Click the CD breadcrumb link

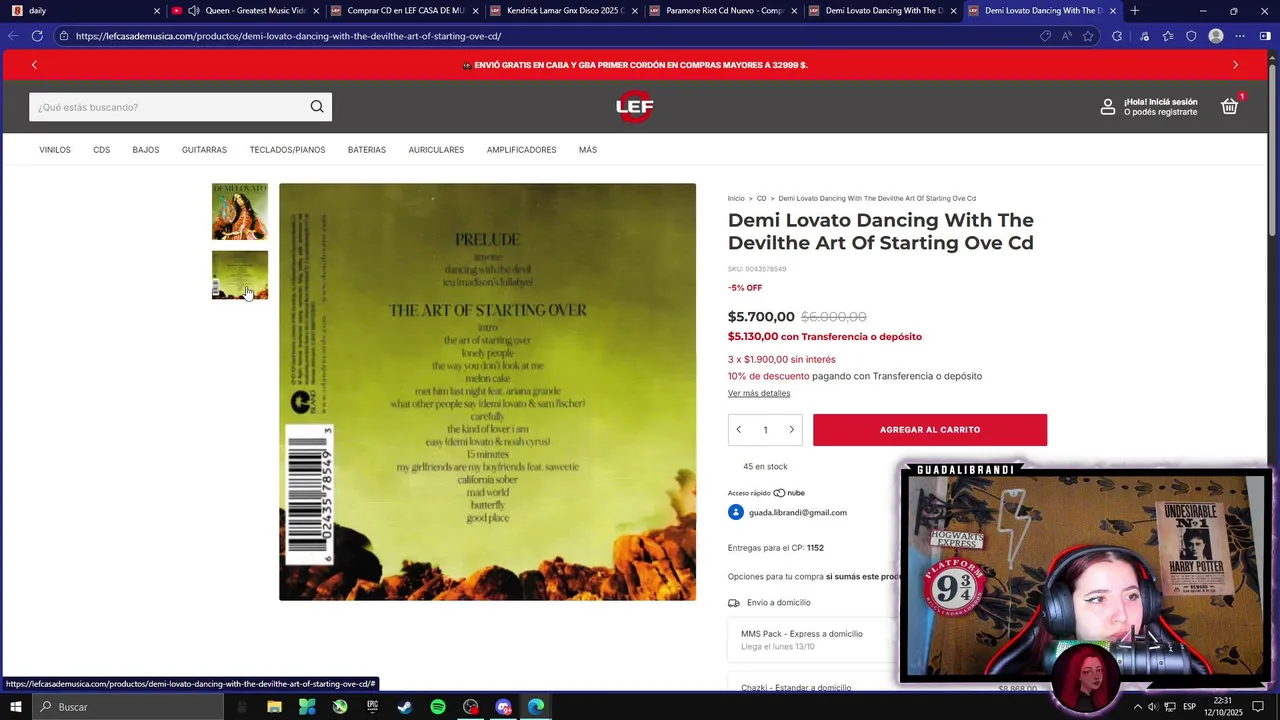pyautogui.click(x=761, y=198)
